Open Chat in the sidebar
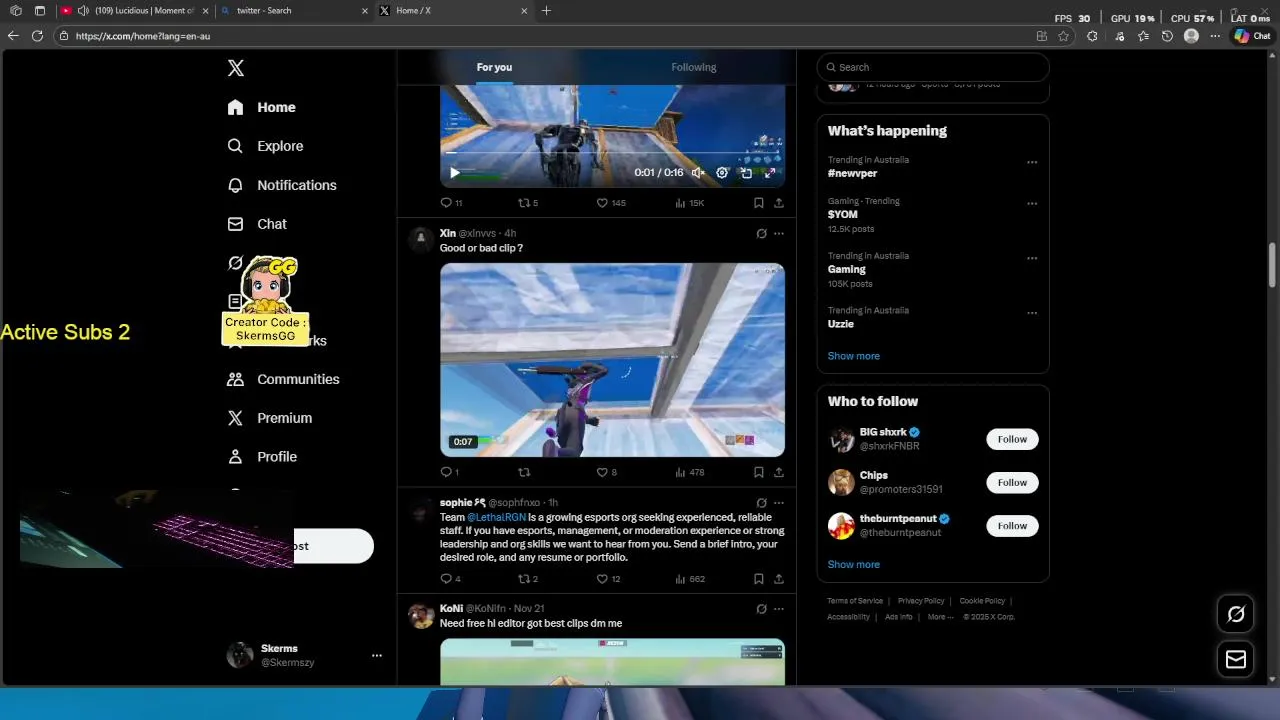This screenshot has width=1280, height=720. coord(257,224)
